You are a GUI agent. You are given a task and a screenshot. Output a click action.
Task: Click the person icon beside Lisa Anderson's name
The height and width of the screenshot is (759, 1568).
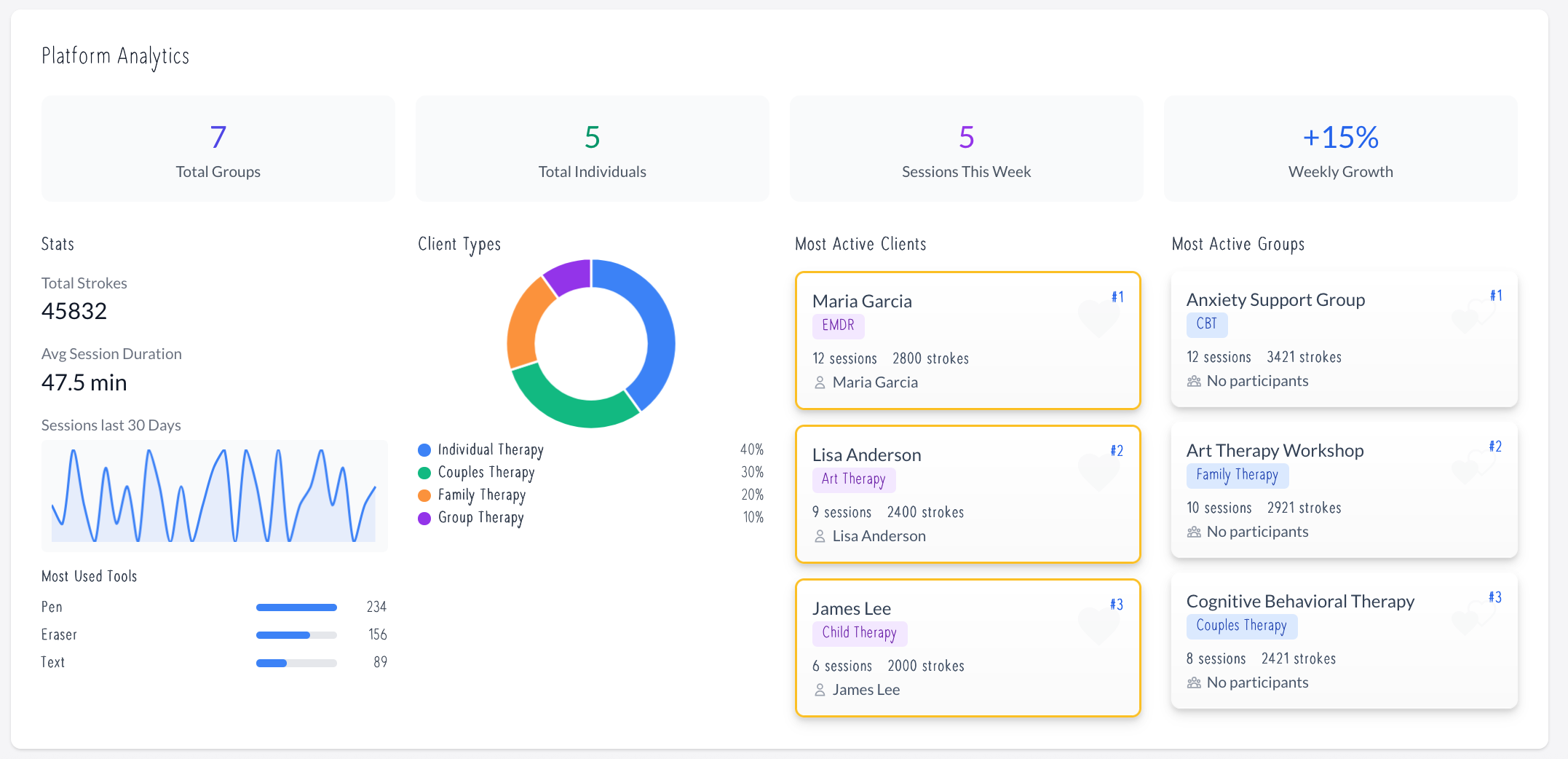tap(820, 536)
